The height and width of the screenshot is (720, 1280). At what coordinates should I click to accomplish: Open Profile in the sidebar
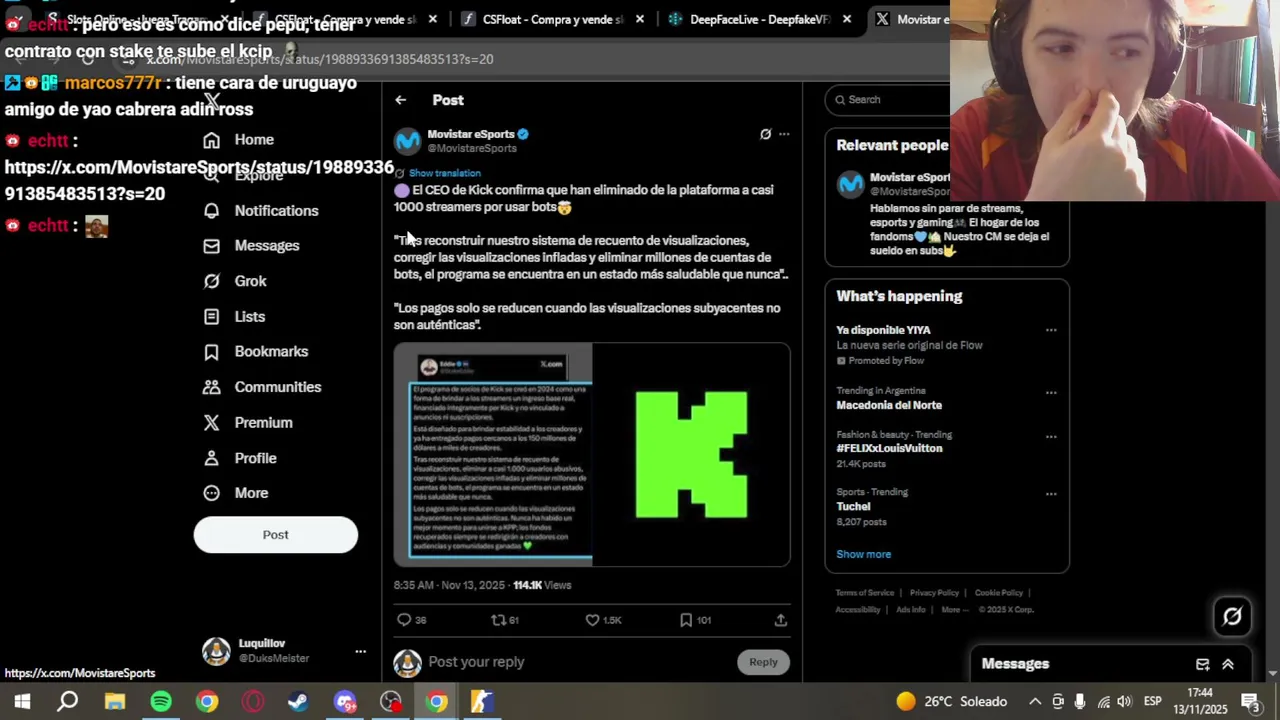(x=240, y=458)
